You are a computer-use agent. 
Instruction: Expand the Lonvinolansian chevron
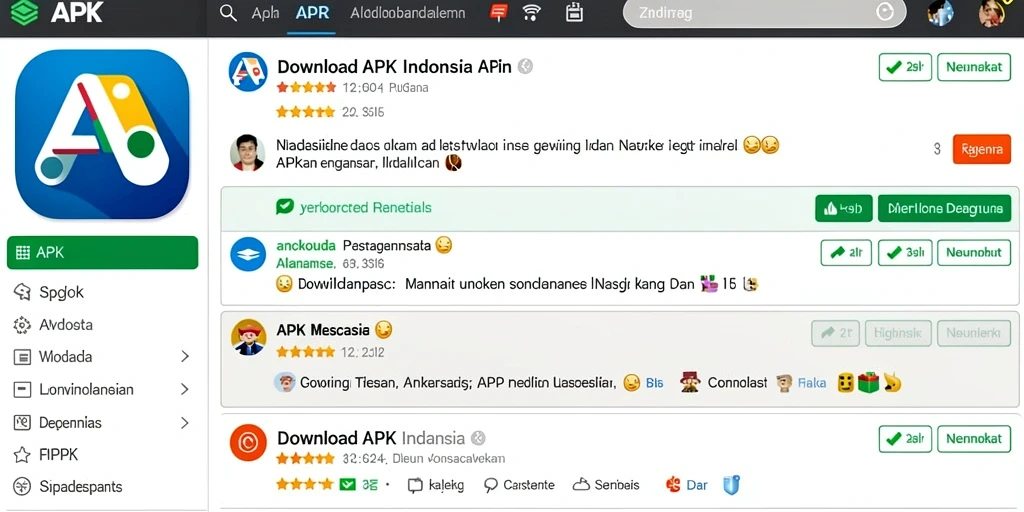pyautogui.click(x=185, y=390)
